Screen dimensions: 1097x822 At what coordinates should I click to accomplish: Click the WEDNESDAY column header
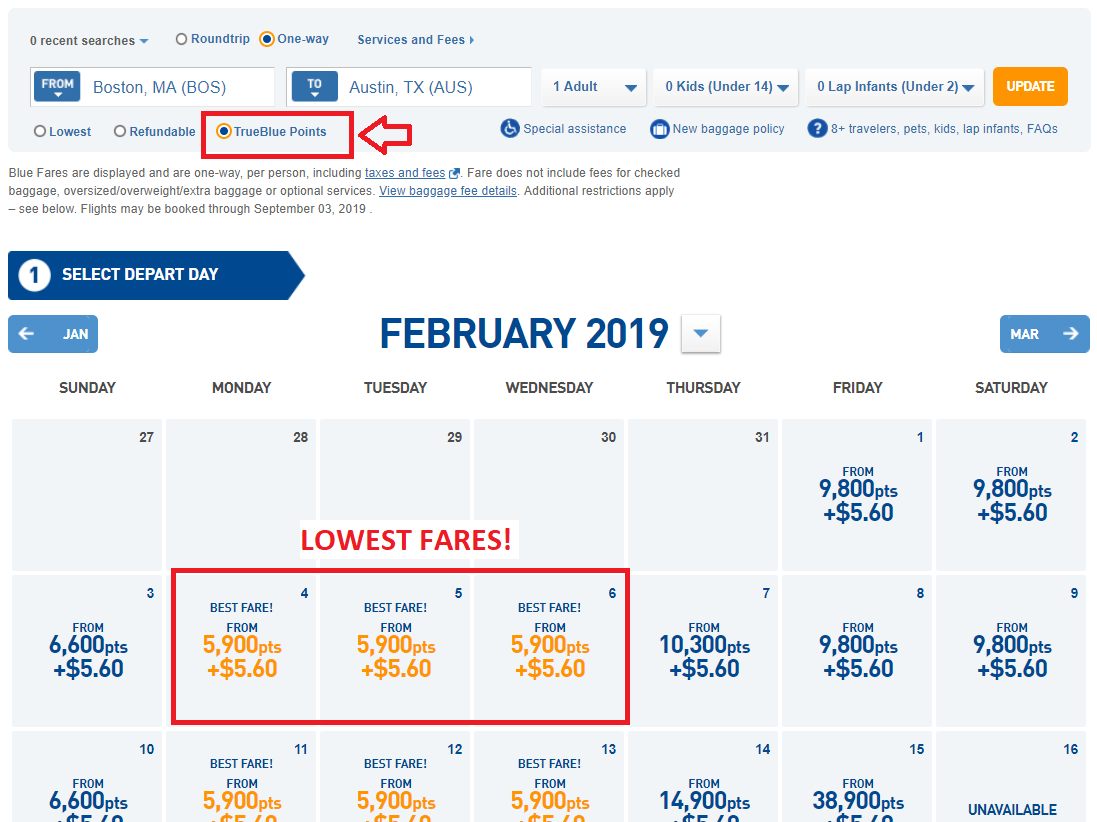click(x=549, y=388)
